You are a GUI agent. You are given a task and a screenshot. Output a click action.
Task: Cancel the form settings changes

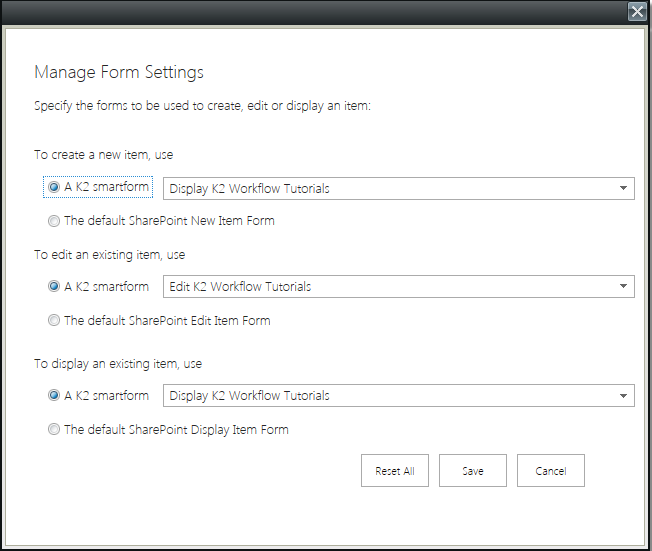[551, 471]
